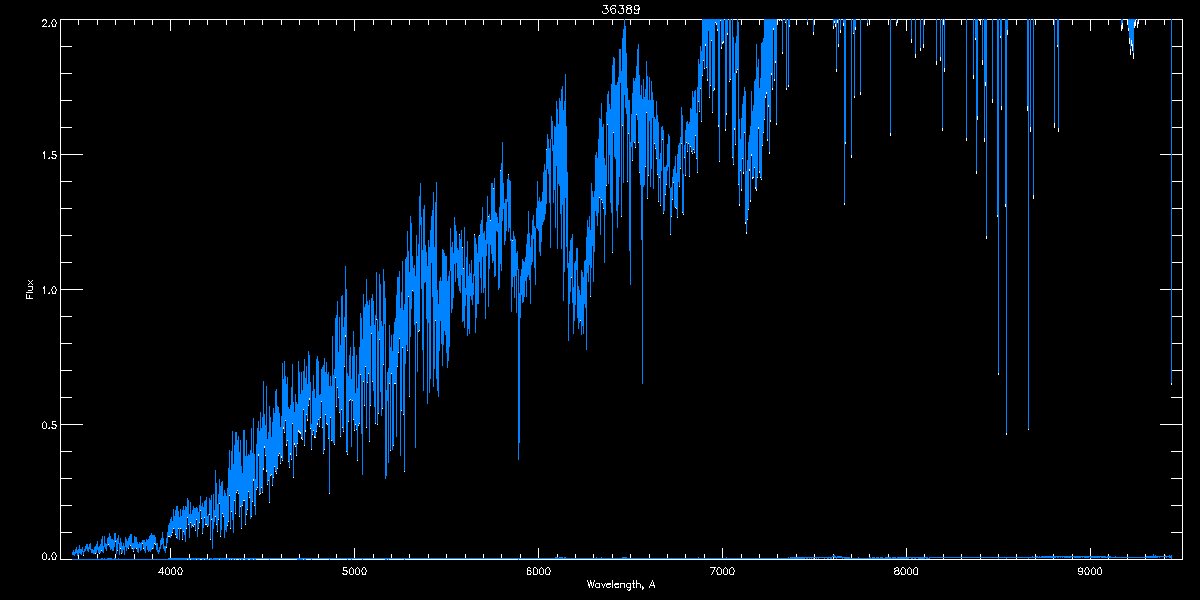Select the 4000 wavelength tick label

coord(170,572)
